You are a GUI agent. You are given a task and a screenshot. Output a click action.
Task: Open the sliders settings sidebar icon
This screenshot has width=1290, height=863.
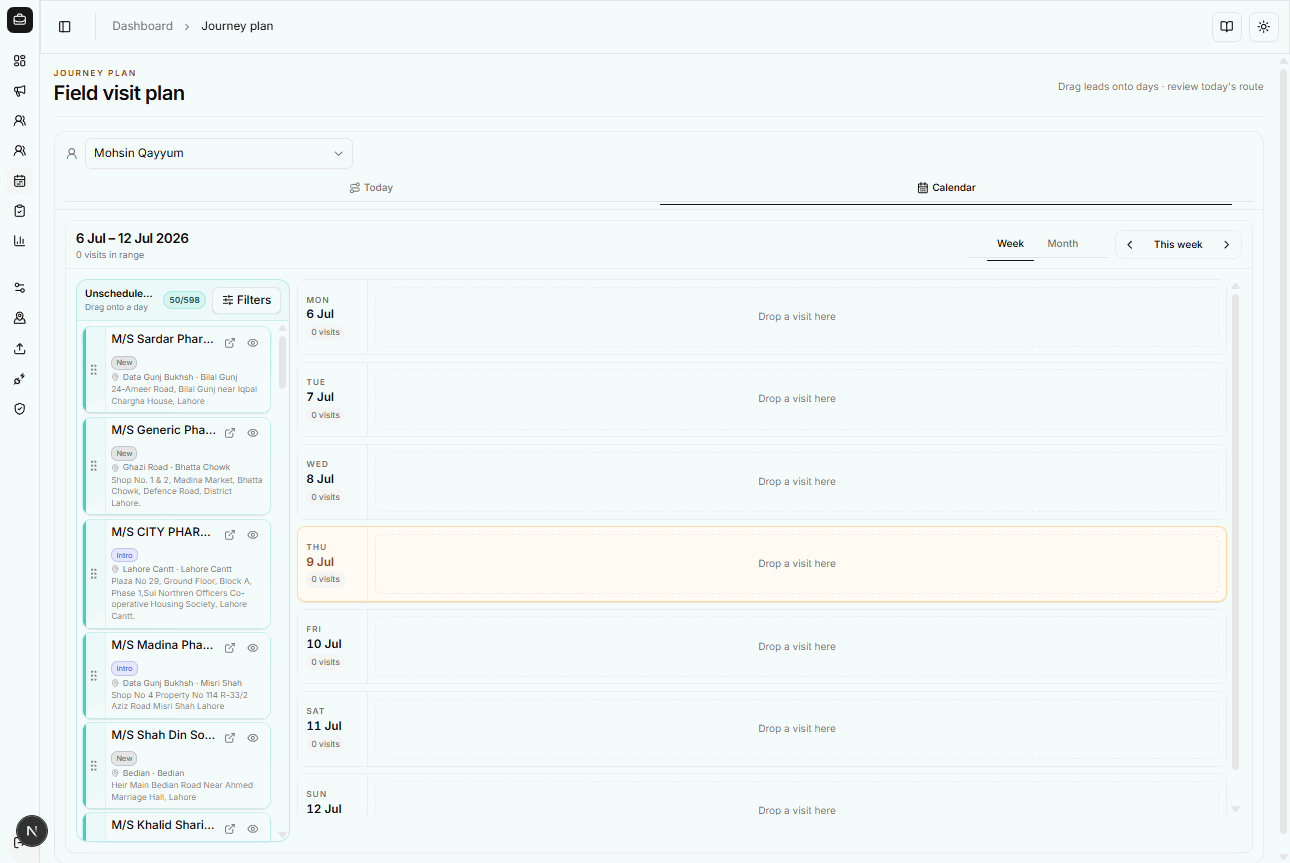19,288
